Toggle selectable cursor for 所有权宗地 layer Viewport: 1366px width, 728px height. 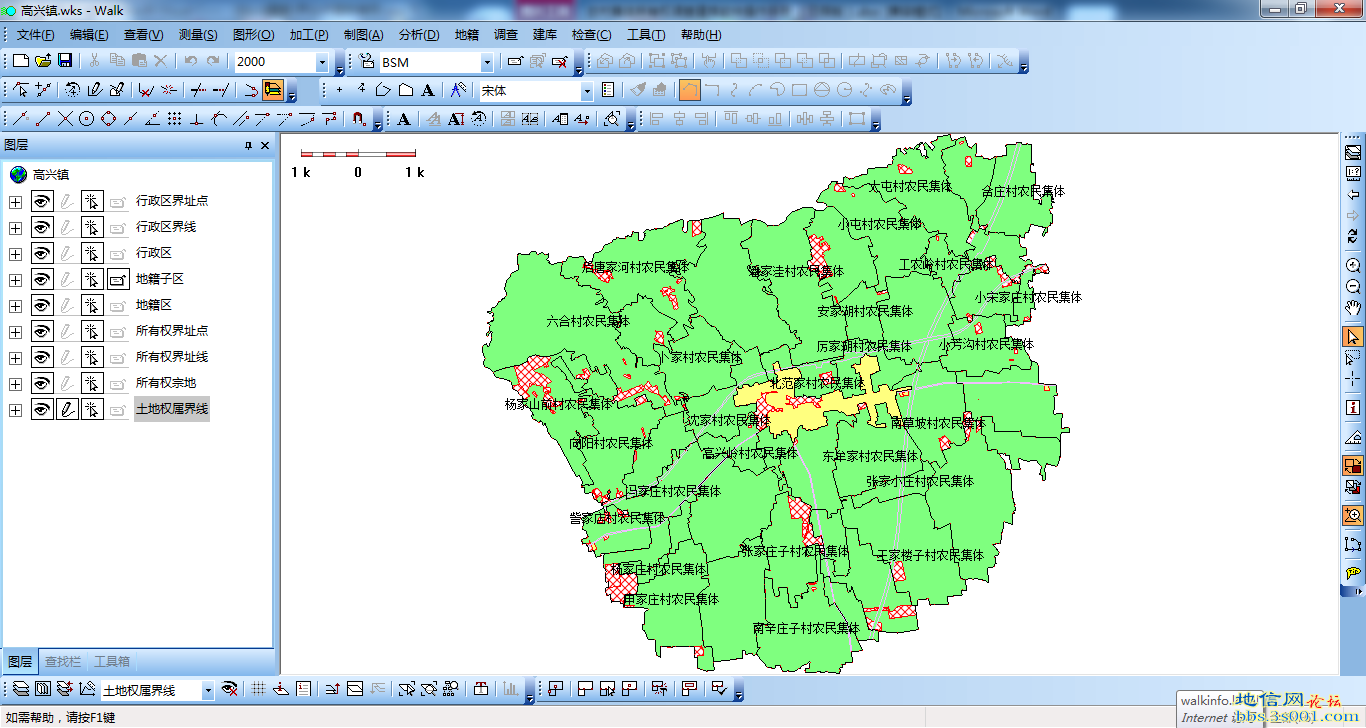click(92, 383)
